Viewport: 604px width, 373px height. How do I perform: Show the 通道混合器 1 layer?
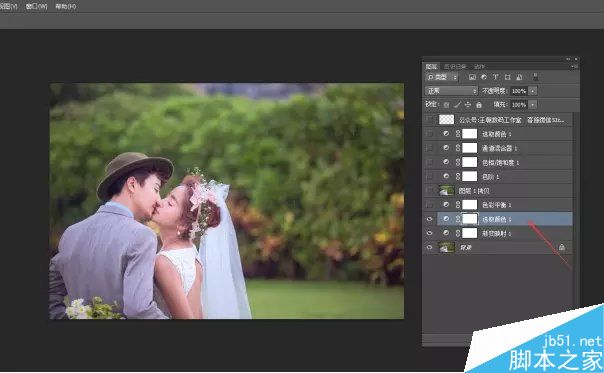click(430, 148)
